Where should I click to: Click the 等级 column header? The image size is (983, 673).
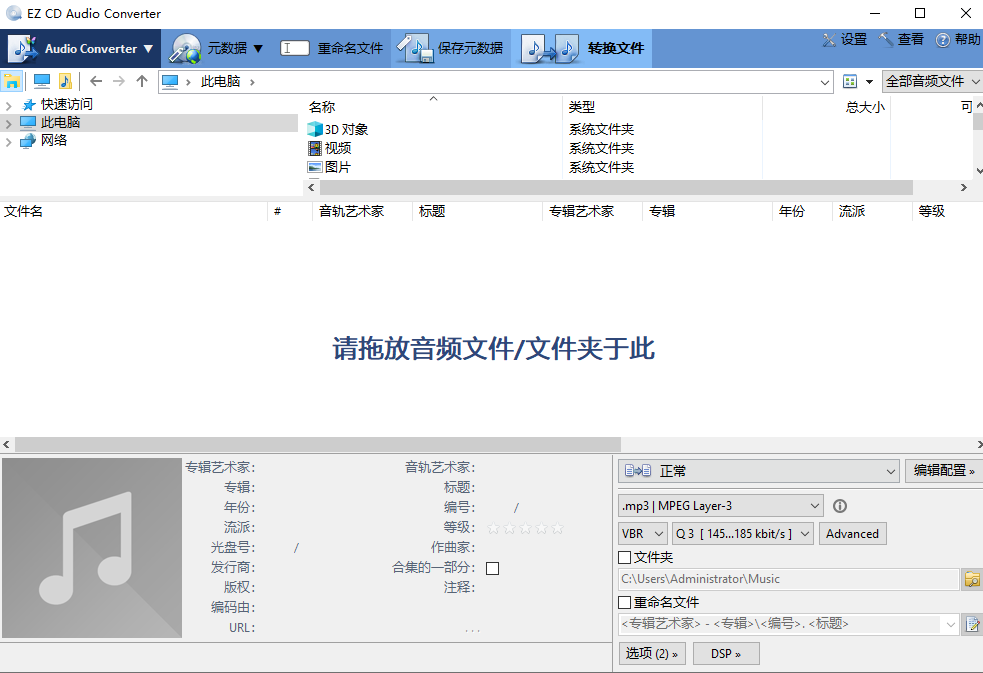947,211
